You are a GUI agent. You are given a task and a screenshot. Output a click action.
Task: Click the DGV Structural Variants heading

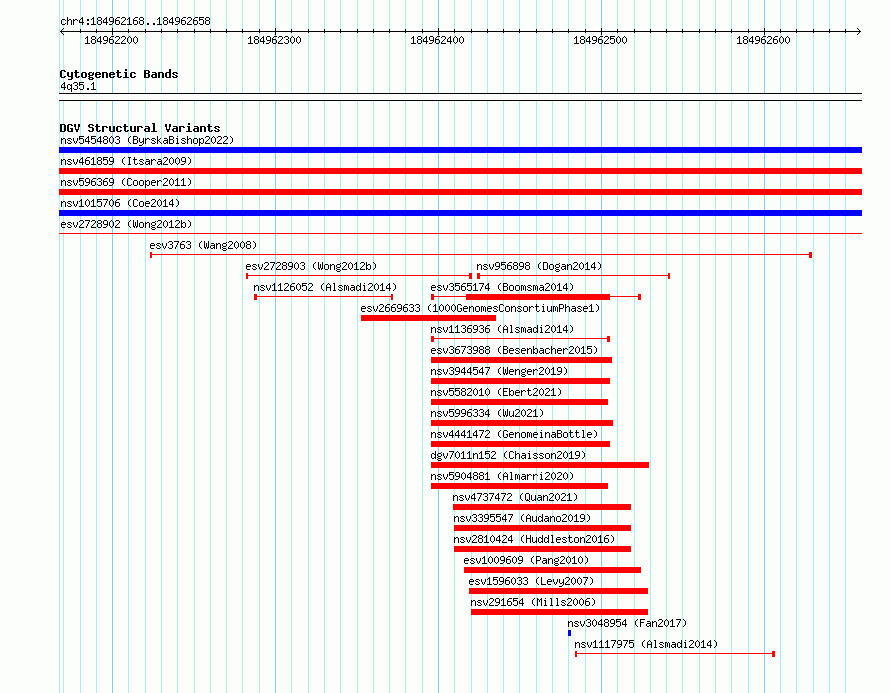tap(140, 128)
